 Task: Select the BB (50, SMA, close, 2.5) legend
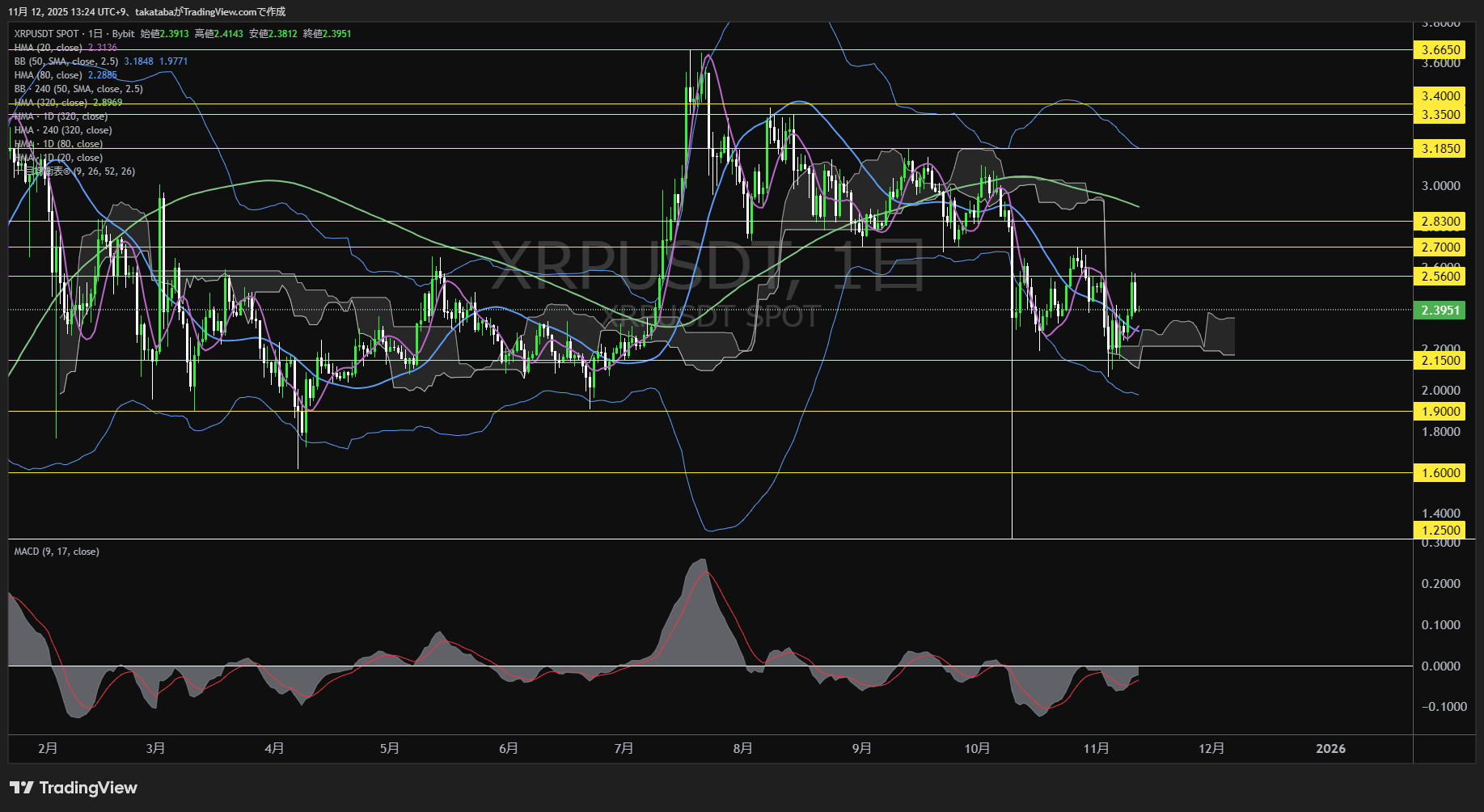click(x=66, y=61)
